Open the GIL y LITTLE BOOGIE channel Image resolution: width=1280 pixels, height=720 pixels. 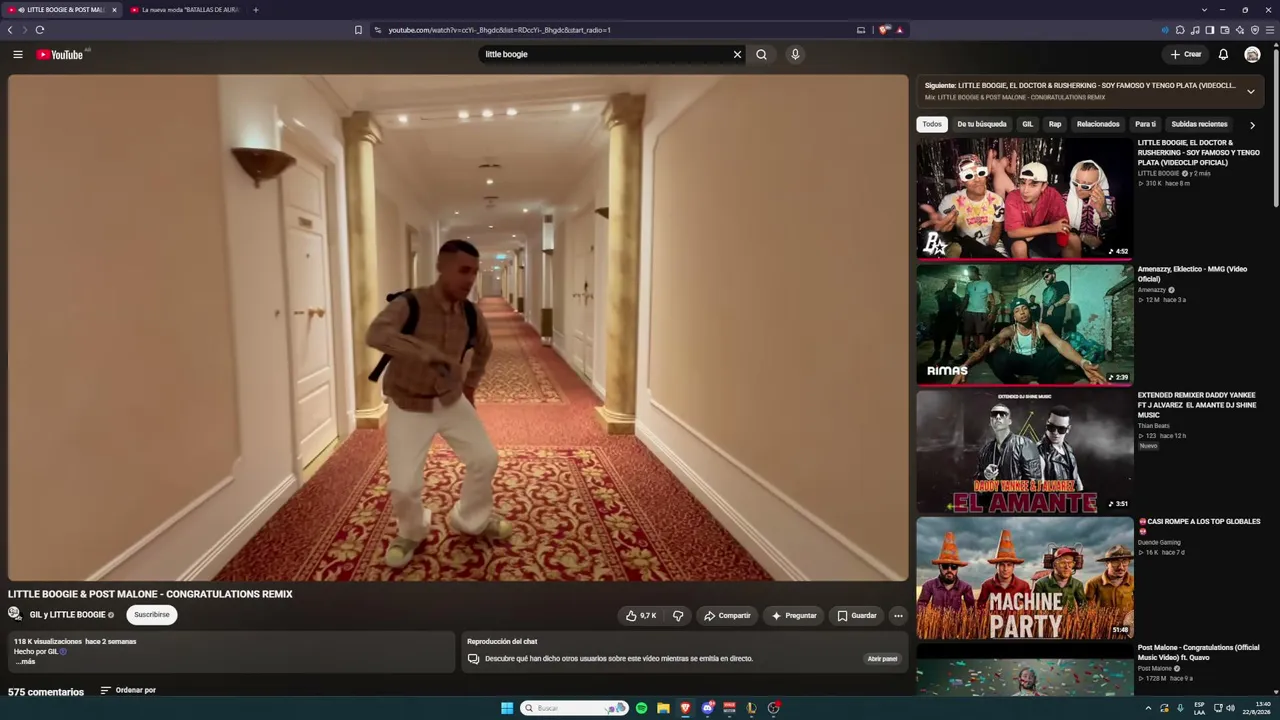(x=67, y=615)
